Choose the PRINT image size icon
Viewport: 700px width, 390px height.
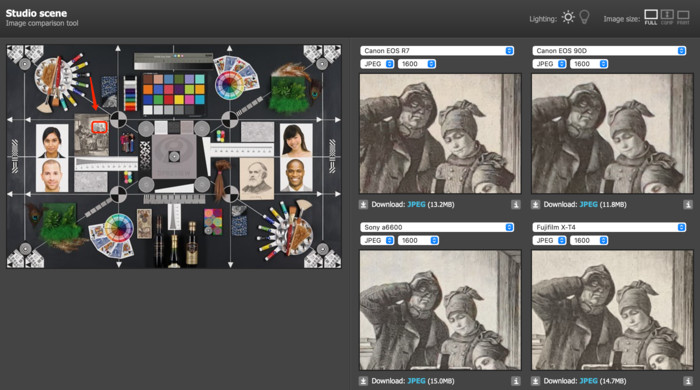pos(683,17)
